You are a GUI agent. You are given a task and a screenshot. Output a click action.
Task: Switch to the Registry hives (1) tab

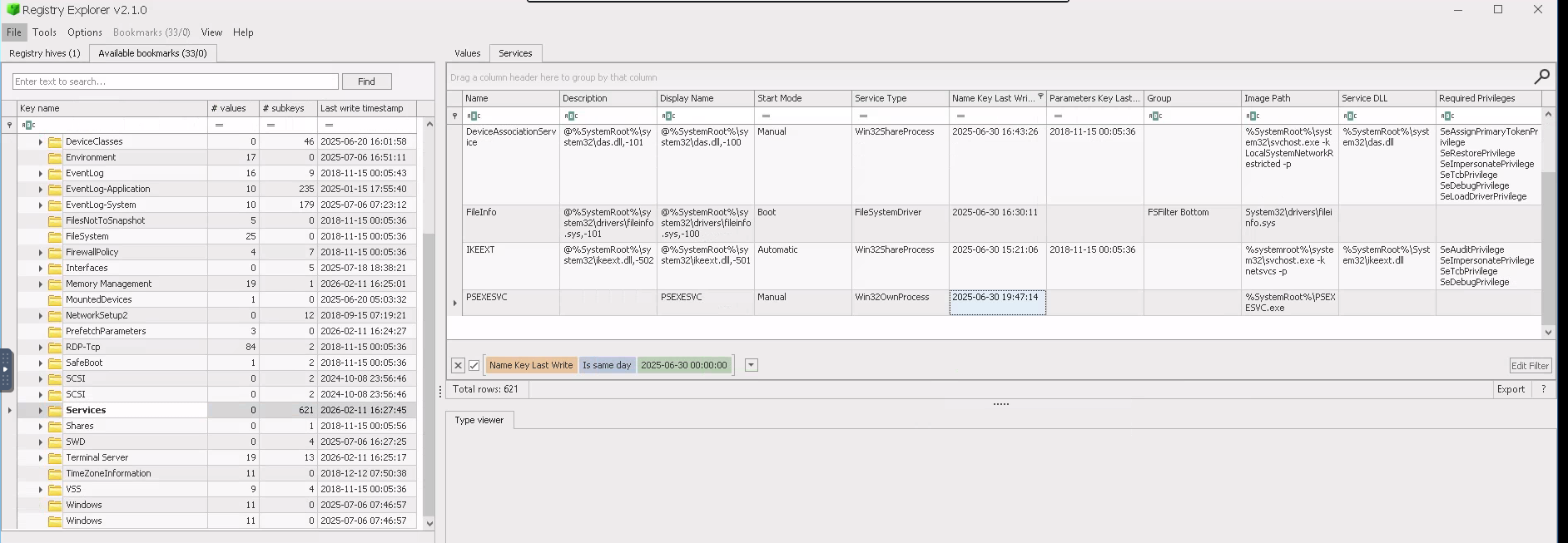click(x=45, y=53)
